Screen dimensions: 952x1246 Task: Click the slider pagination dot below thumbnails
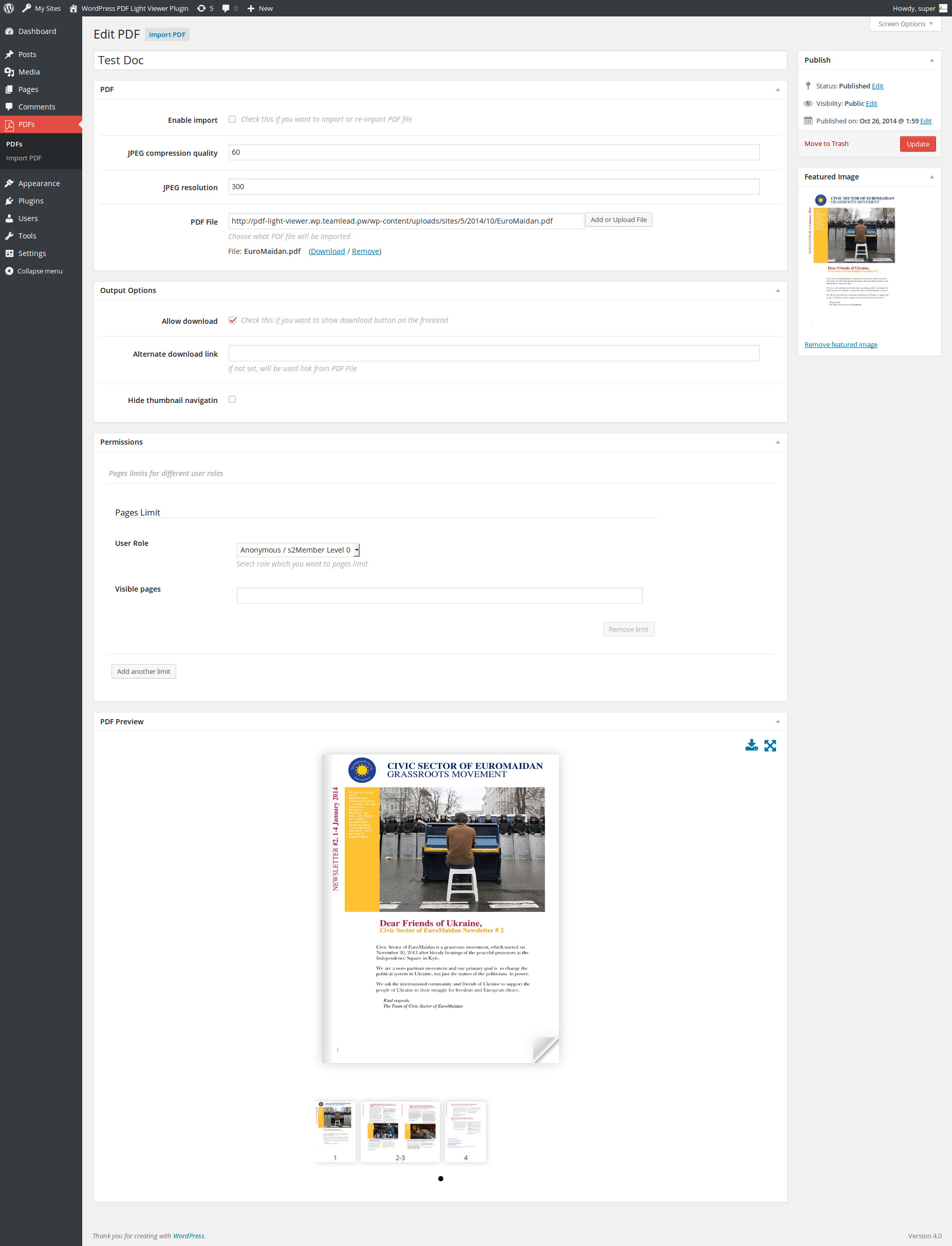[x=441, y=1179]
